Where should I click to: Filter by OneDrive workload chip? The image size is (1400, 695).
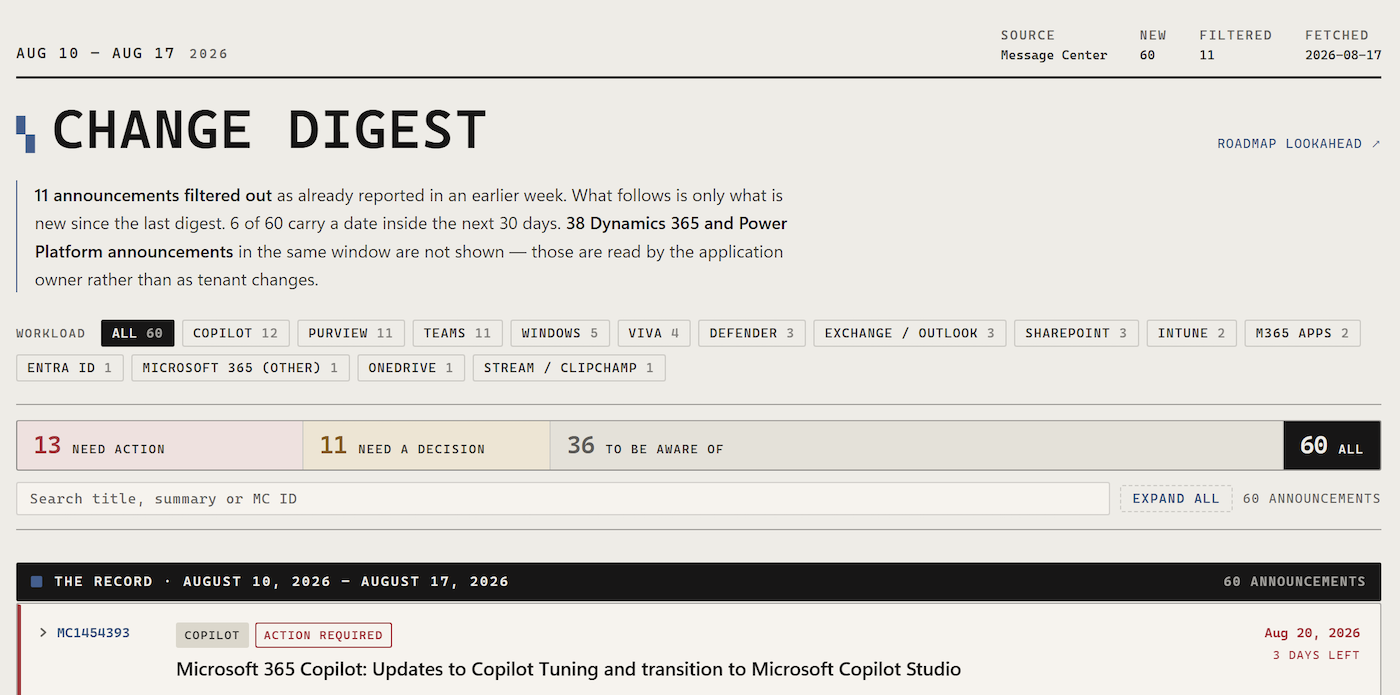tap(411, 368)
